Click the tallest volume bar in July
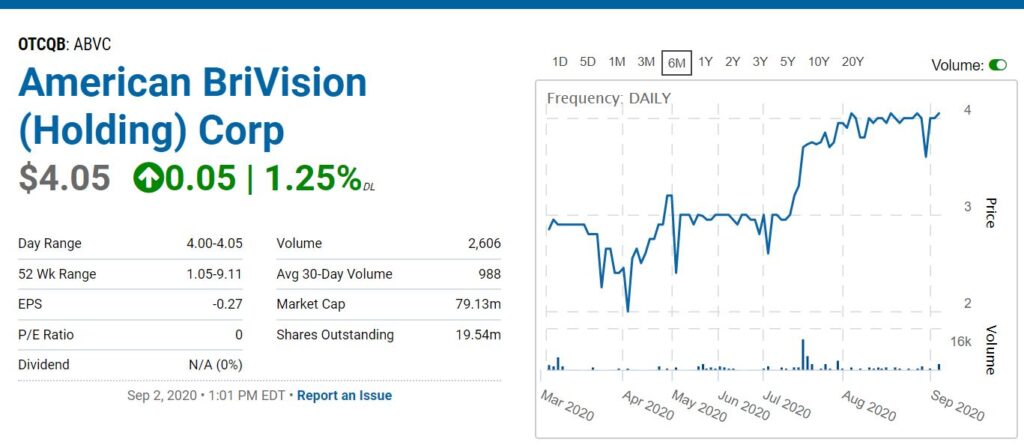 click(803, 355)
